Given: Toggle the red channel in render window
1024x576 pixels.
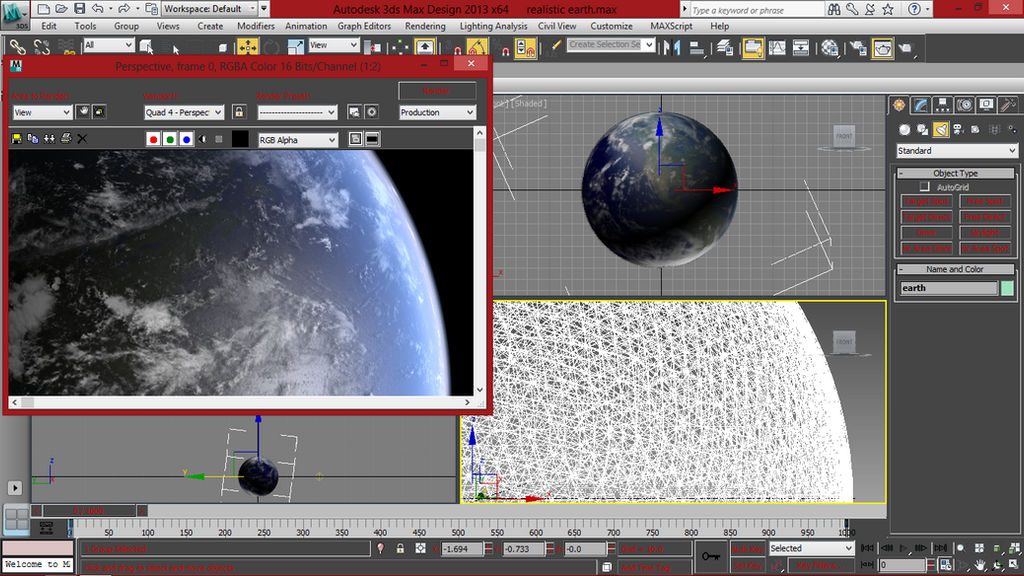Looking at the screenshot, I should click(153, 139).
